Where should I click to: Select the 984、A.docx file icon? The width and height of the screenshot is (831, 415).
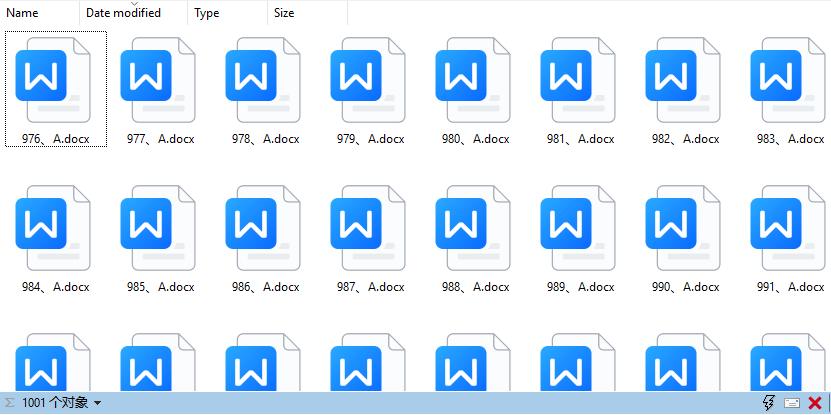click(x=53, y=228)
